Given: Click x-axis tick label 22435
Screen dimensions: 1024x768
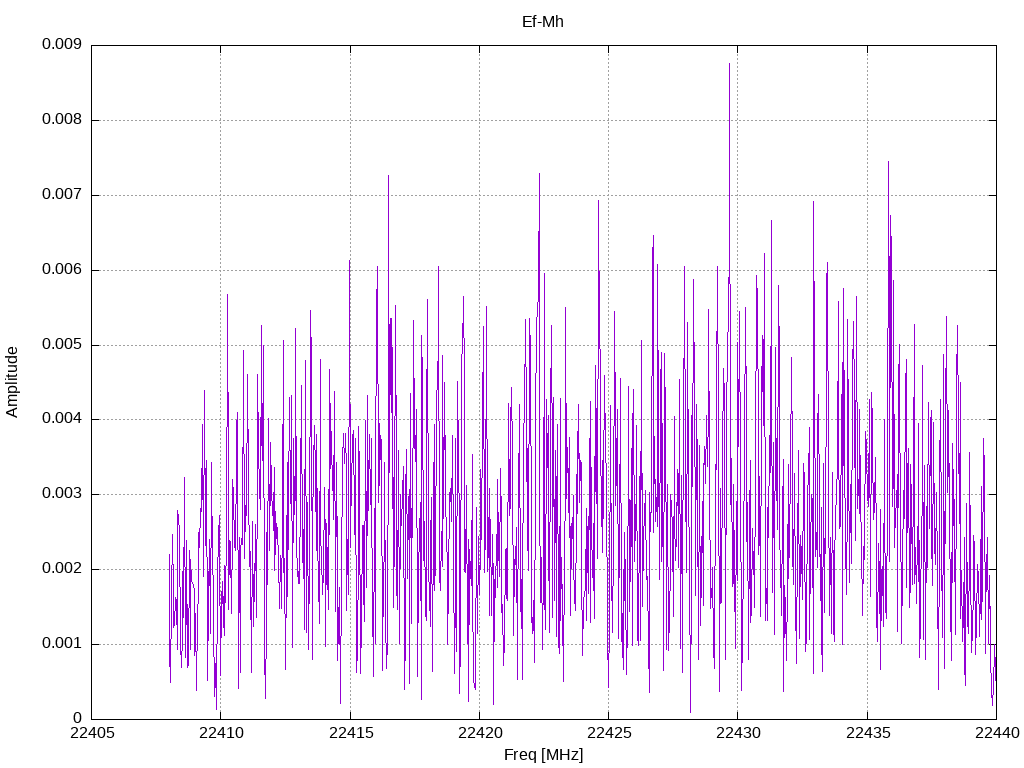Looking at the screenshot, I should pyautogui.click(x=868, y=733).
